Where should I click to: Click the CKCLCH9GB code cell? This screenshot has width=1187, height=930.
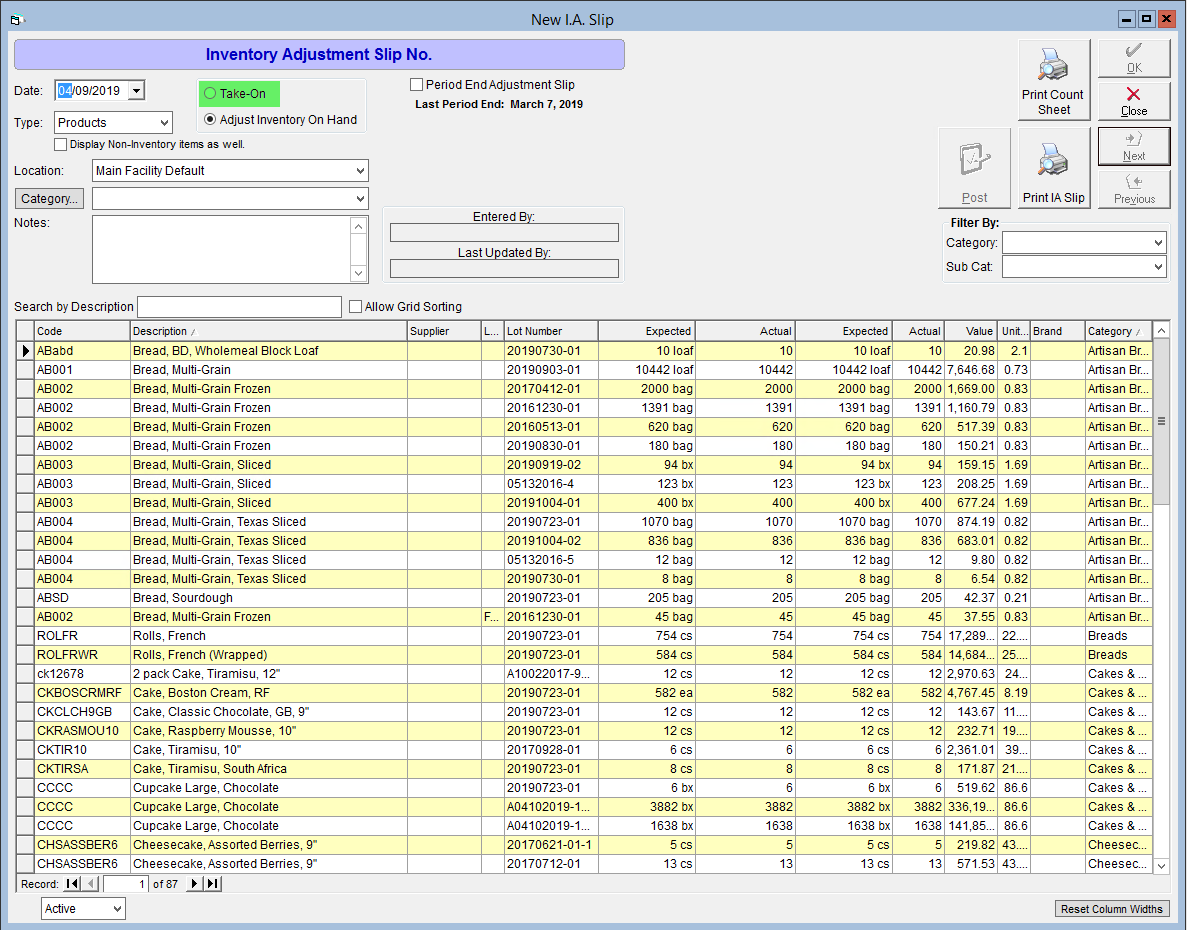tap(83, 711)
